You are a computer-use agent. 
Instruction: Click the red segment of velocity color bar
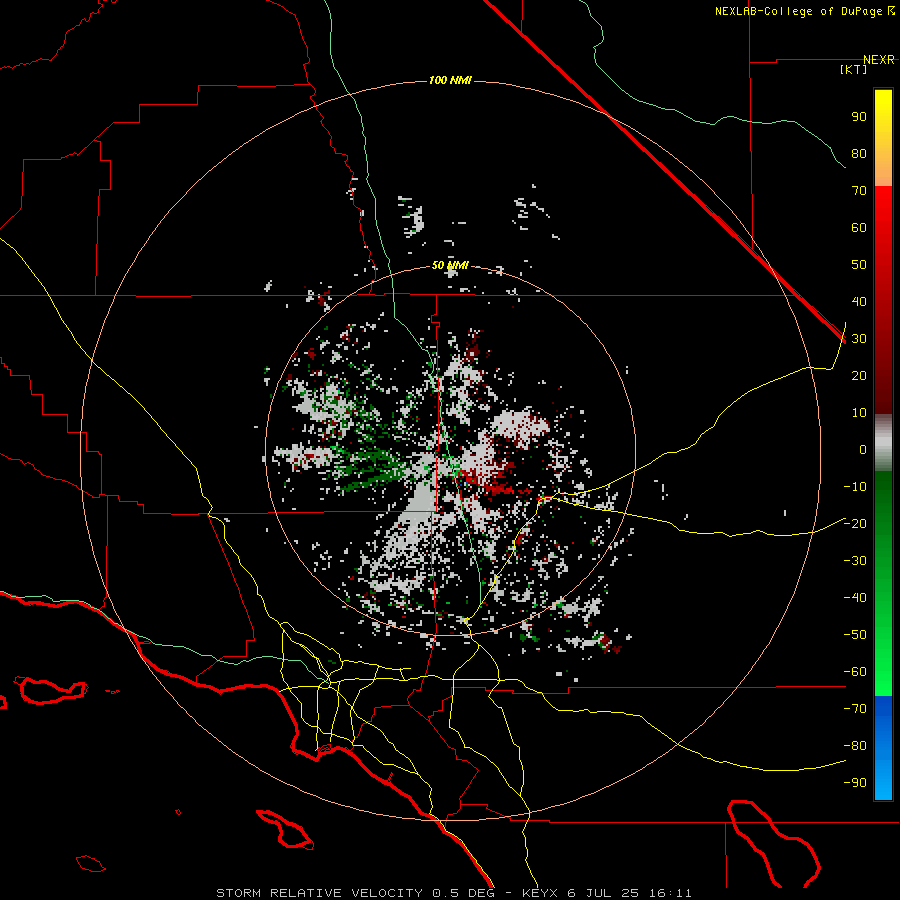(x=883, y=300)
